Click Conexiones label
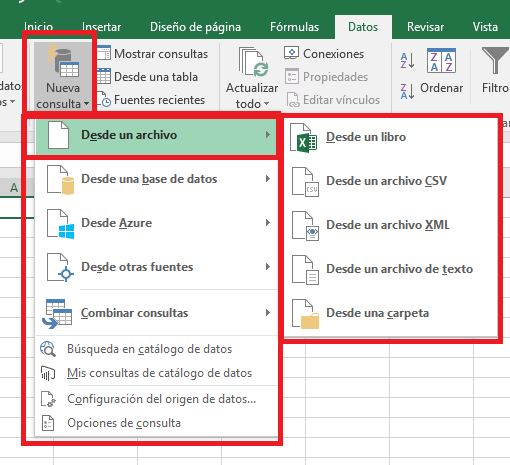Image resolution: width=510 pixels, height=465 pixels. pos(333,54)
